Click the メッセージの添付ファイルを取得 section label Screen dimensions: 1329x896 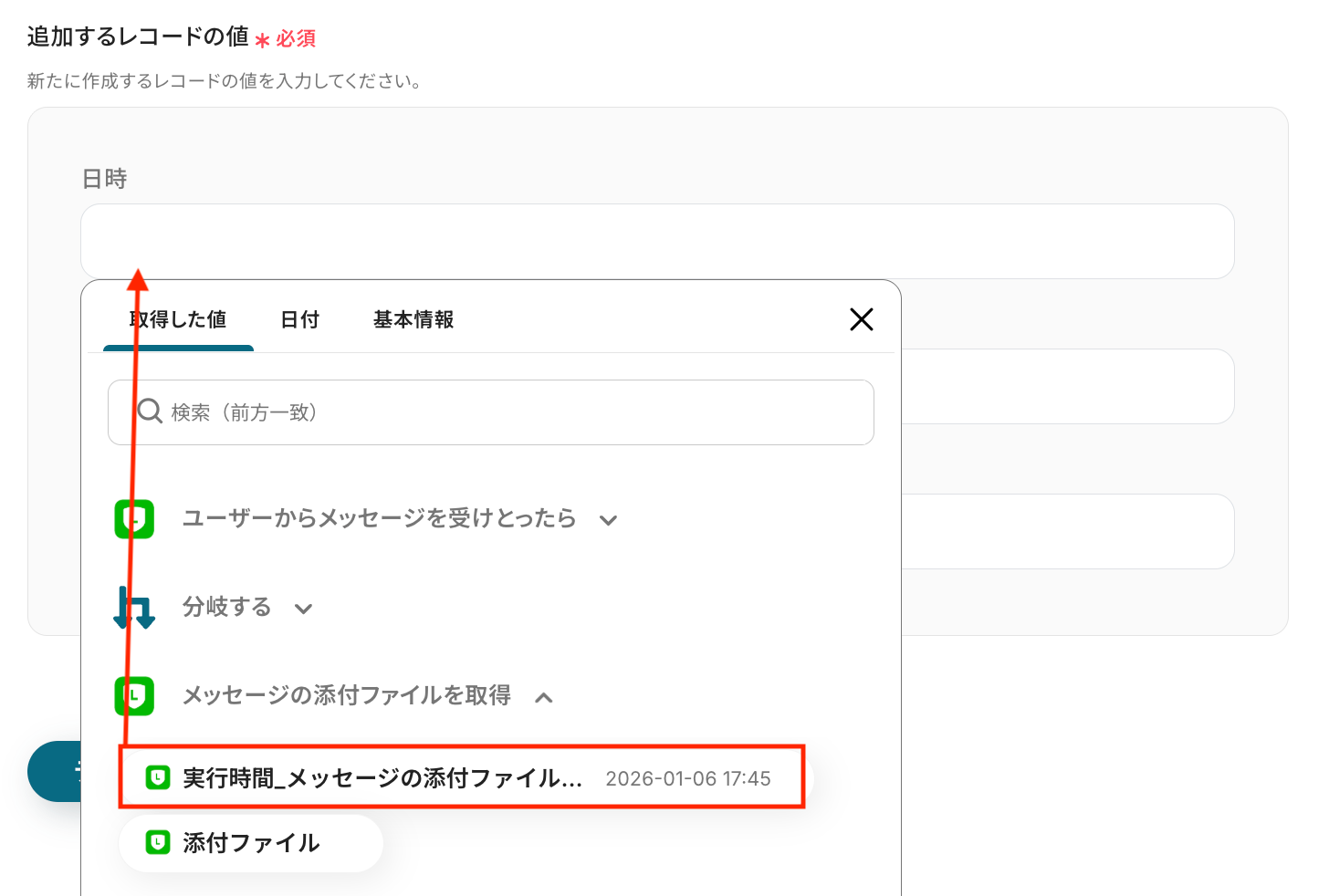[x=346, y=695]
